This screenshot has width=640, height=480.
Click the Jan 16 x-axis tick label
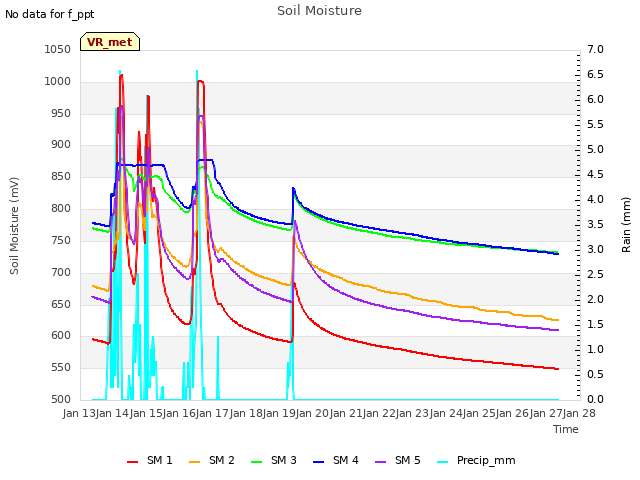pyautogui.click(x=179, y=413)
